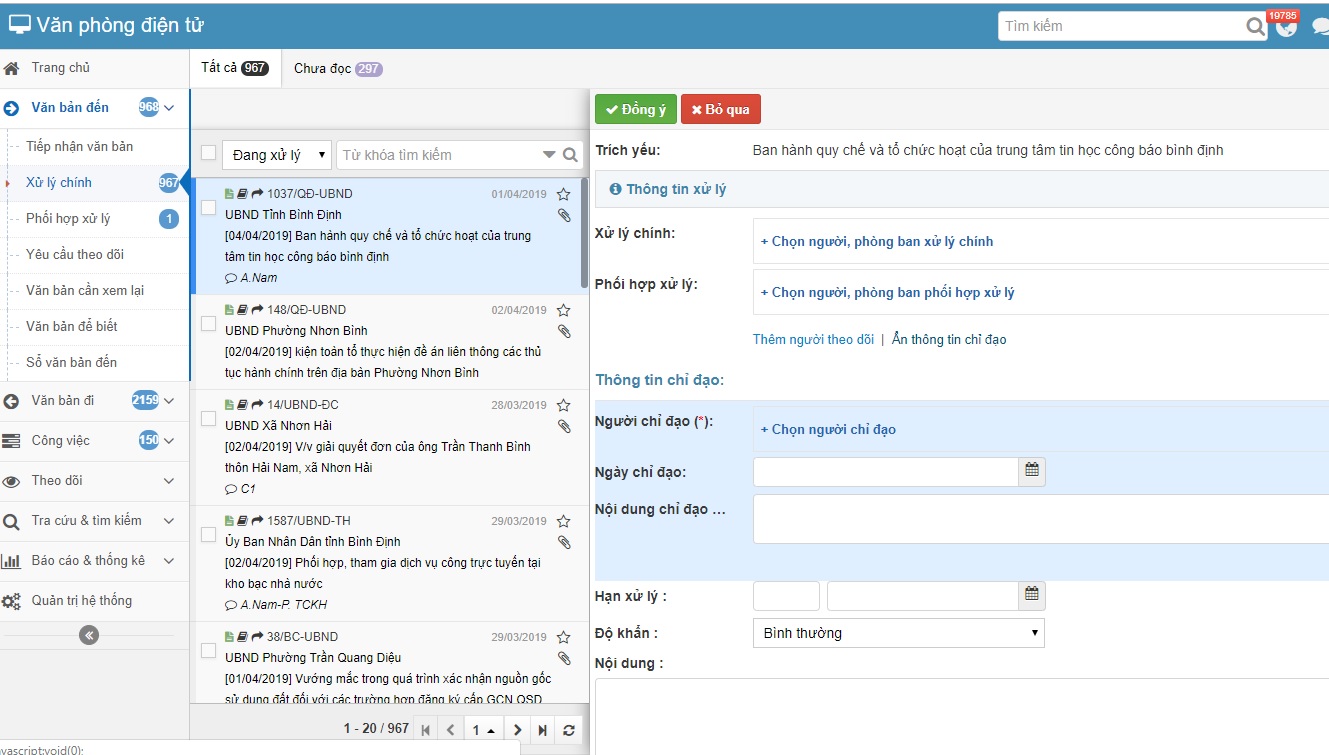Click the eye icon beside Theo dõi
Viewport: 1329px width, 755px height.
click(11, 481)
